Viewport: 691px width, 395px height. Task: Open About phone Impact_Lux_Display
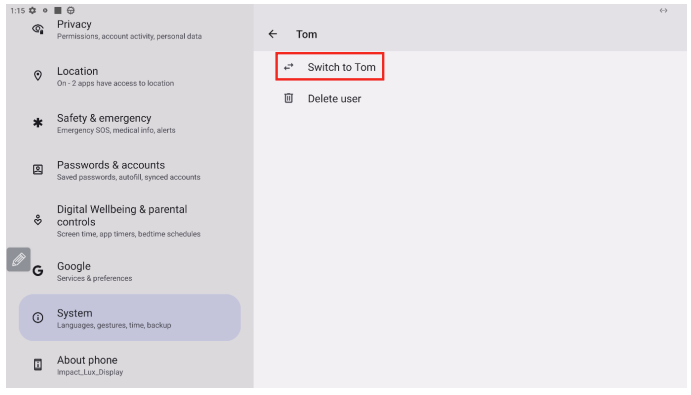[130, 365]
